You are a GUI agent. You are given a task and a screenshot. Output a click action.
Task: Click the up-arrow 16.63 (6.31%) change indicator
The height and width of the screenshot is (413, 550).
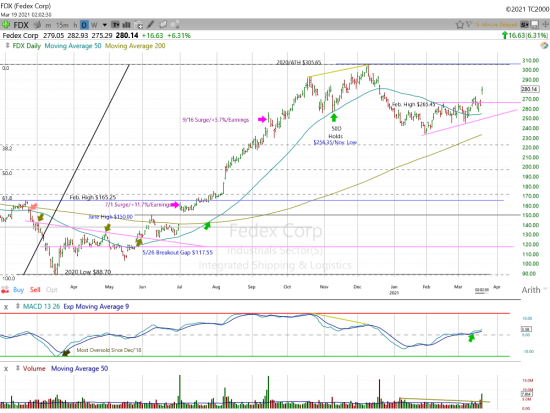[x=525, y=35]
